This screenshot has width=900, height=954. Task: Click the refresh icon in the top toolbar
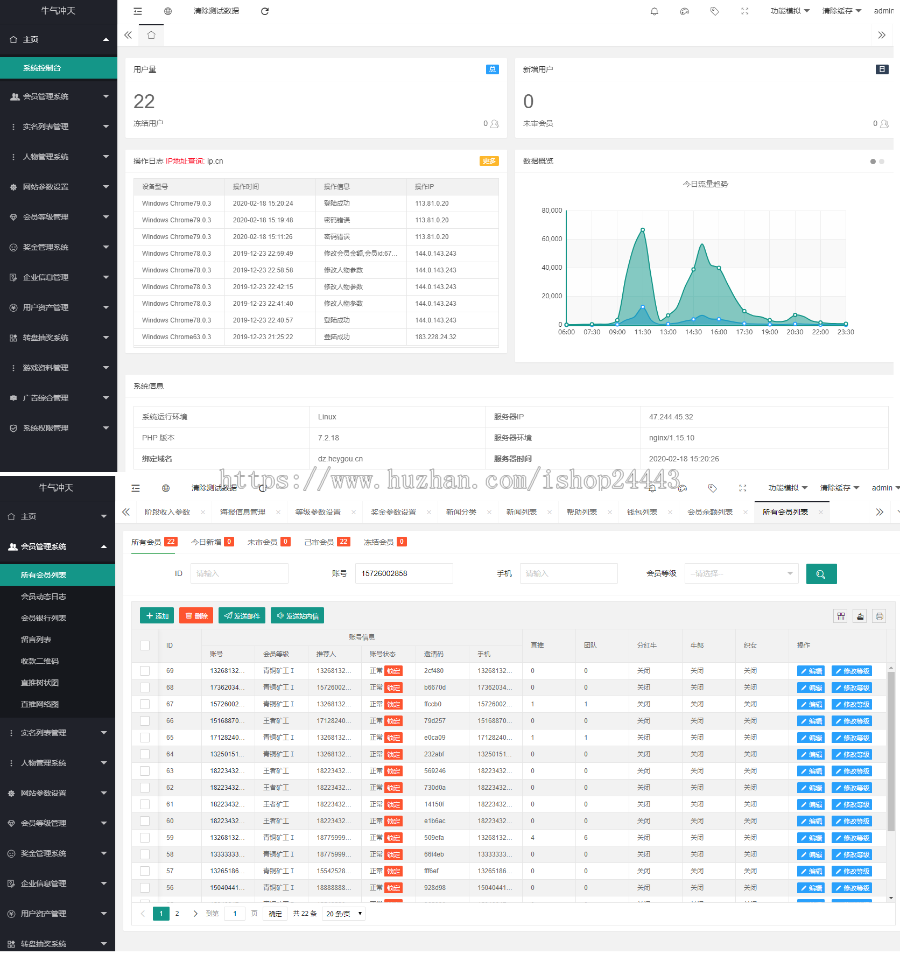(x=264, y=11)
